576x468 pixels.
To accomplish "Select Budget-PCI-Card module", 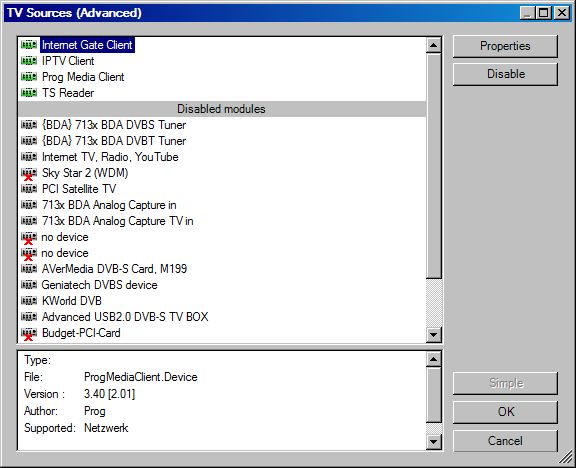I will (x=81, y=333).
